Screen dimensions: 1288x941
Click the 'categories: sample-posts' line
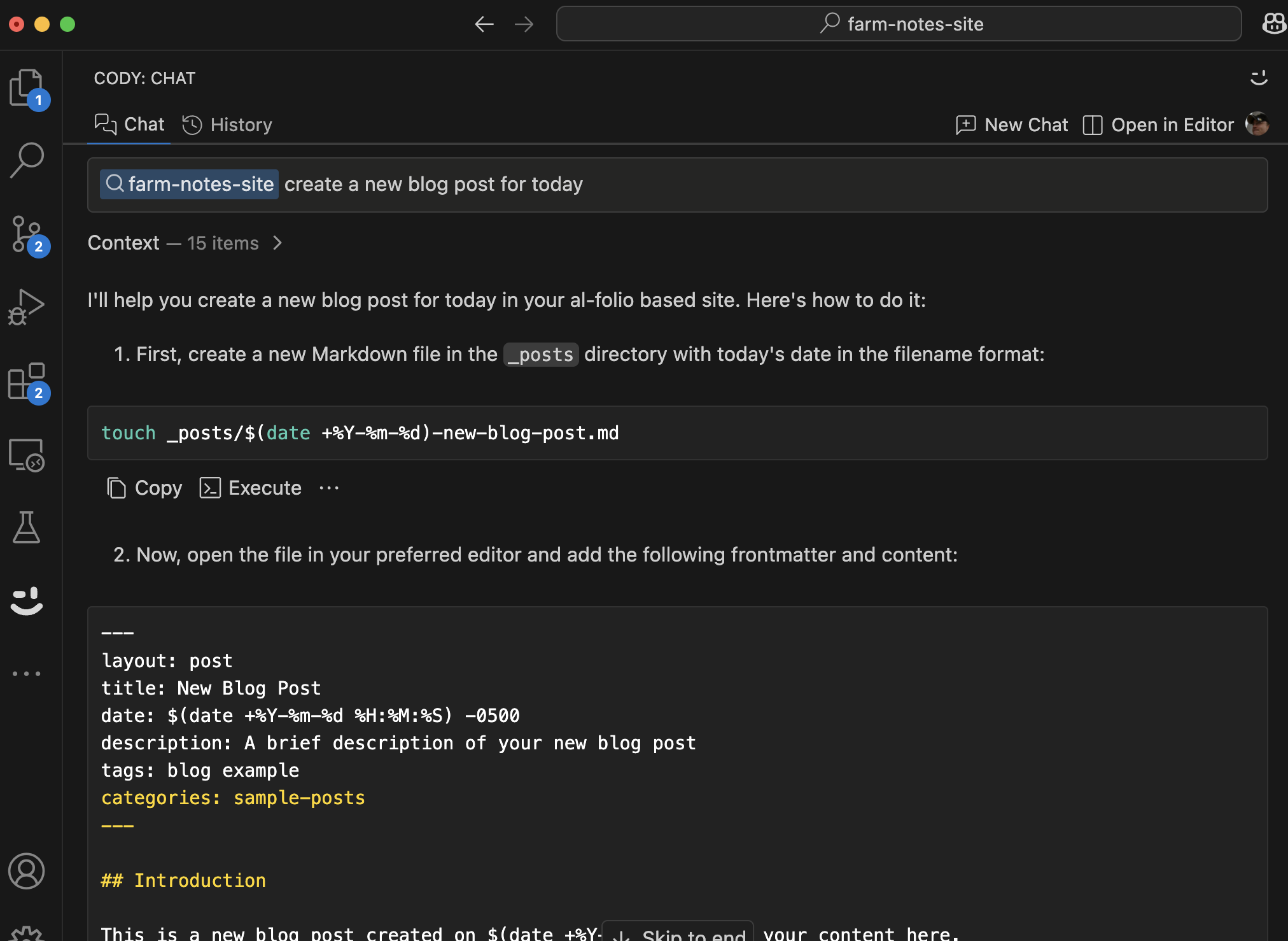[x=233, y=798]
